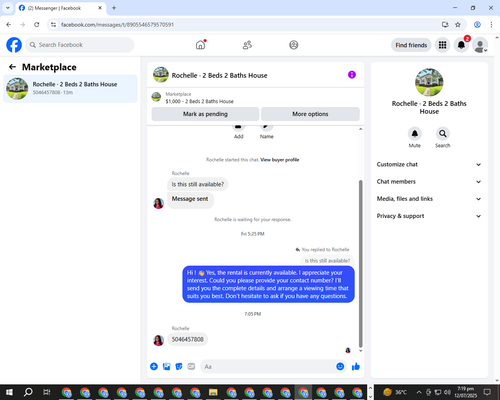Click Rochelle's avatar beside the phone number message

click(158, 340)
